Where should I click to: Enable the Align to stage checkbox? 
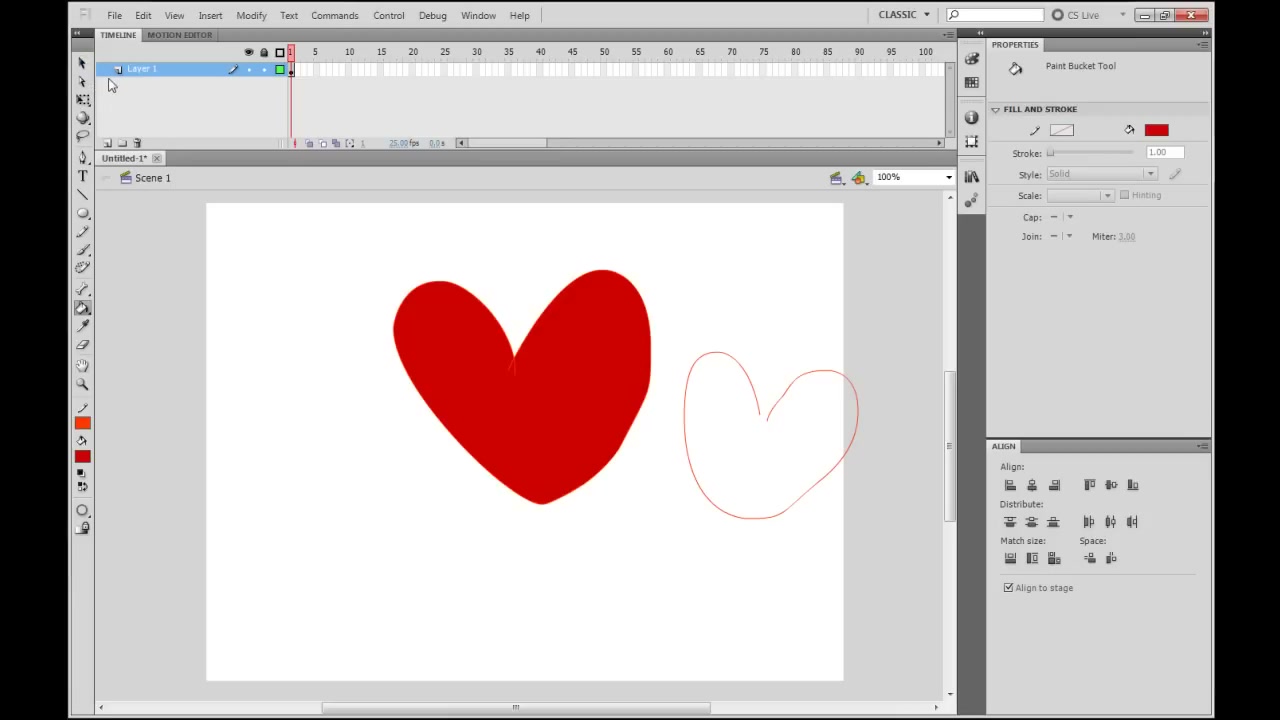(1008, 588)
